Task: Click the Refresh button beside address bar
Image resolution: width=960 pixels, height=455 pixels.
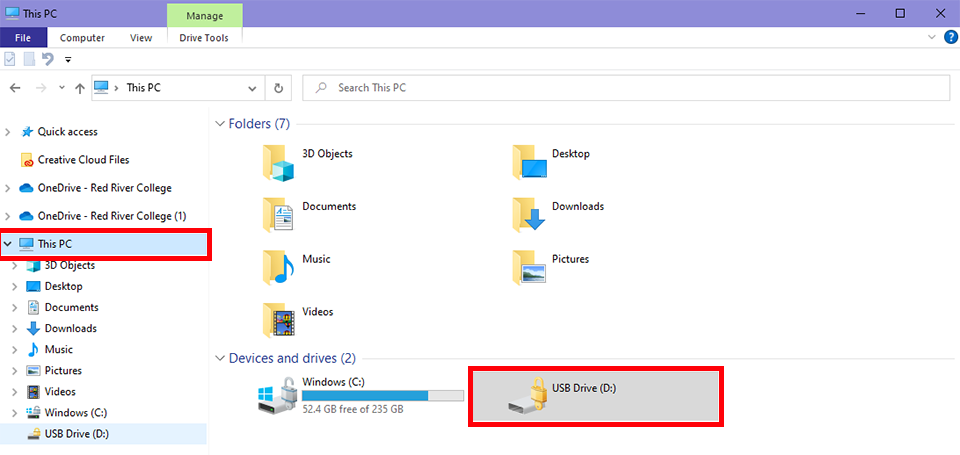Action: click(x=279, y=88)
